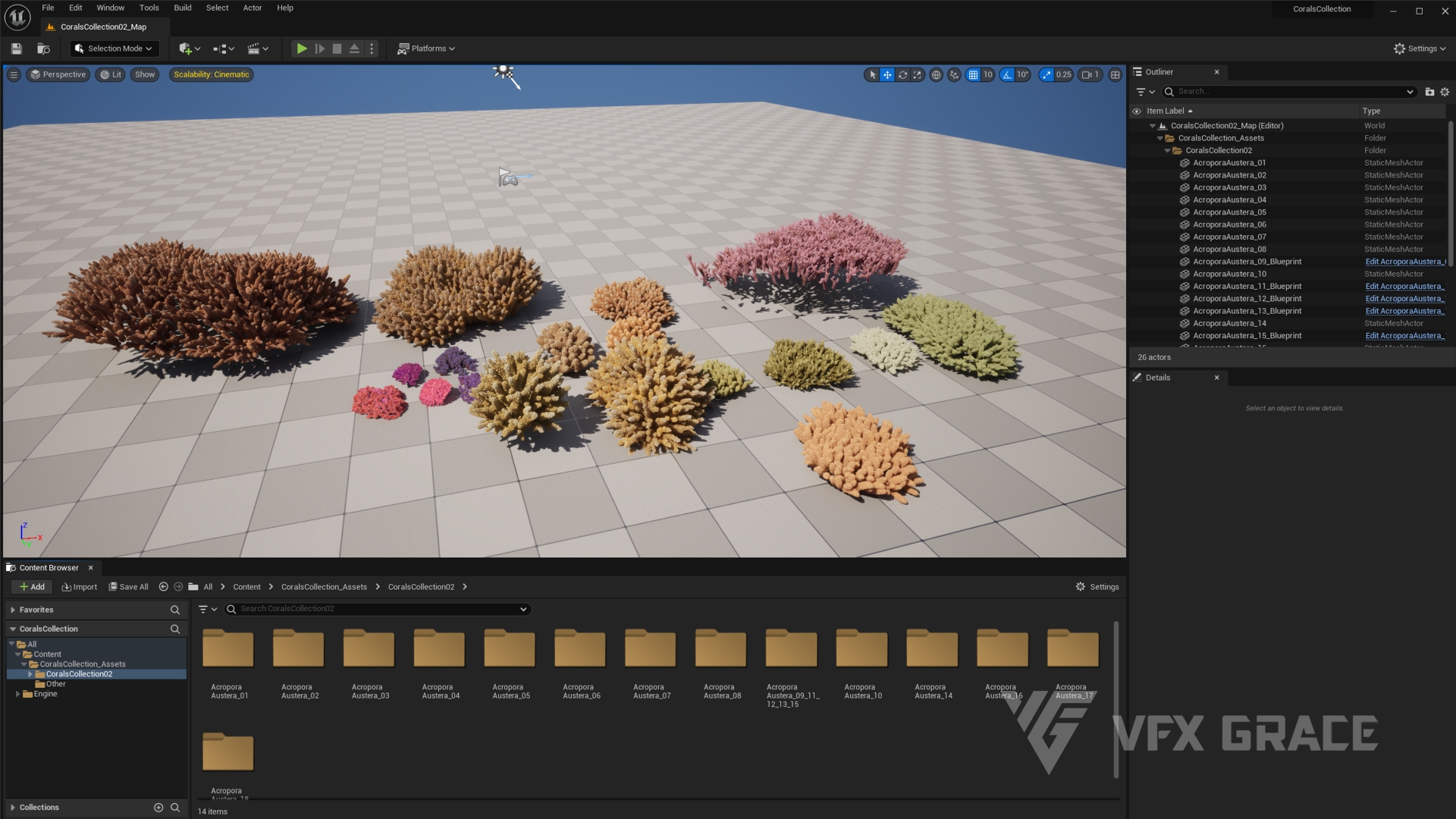Toggle rotation angle snapping
The height and width of the screenshot is (819, 1456).
point(1007,74)
